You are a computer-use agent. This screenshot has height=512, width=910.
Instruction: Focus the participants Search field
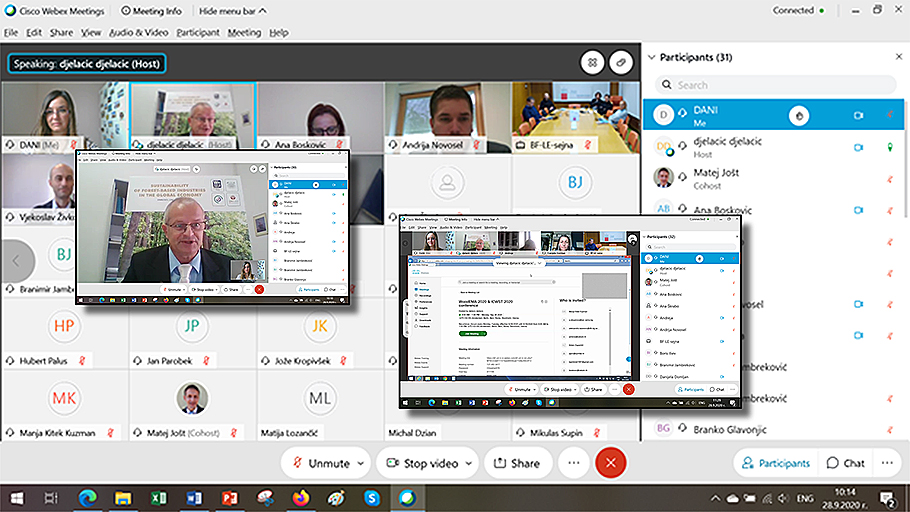[776, 85]
